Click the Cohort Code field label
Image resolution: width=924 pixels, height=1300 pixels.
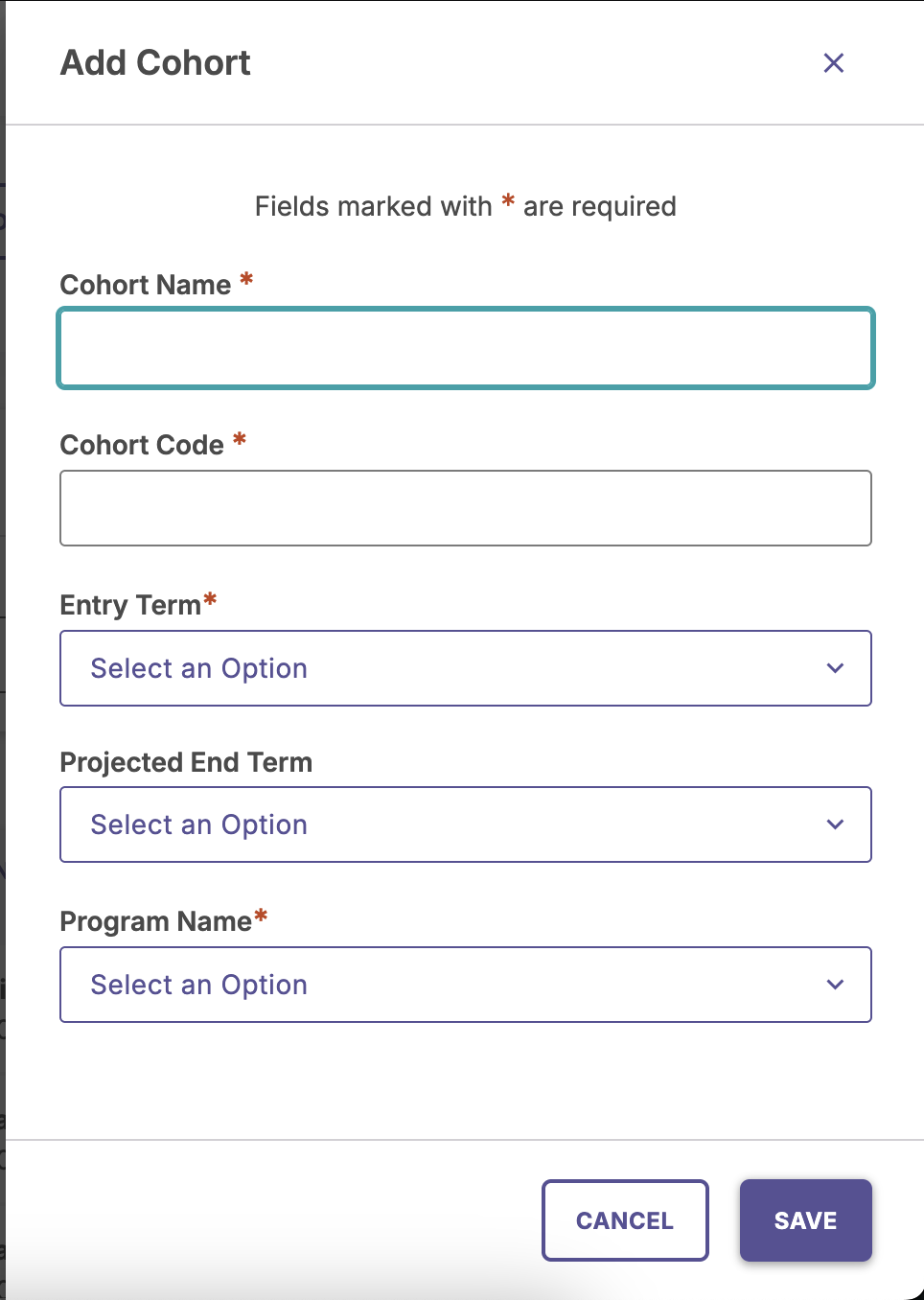point(142,445)
